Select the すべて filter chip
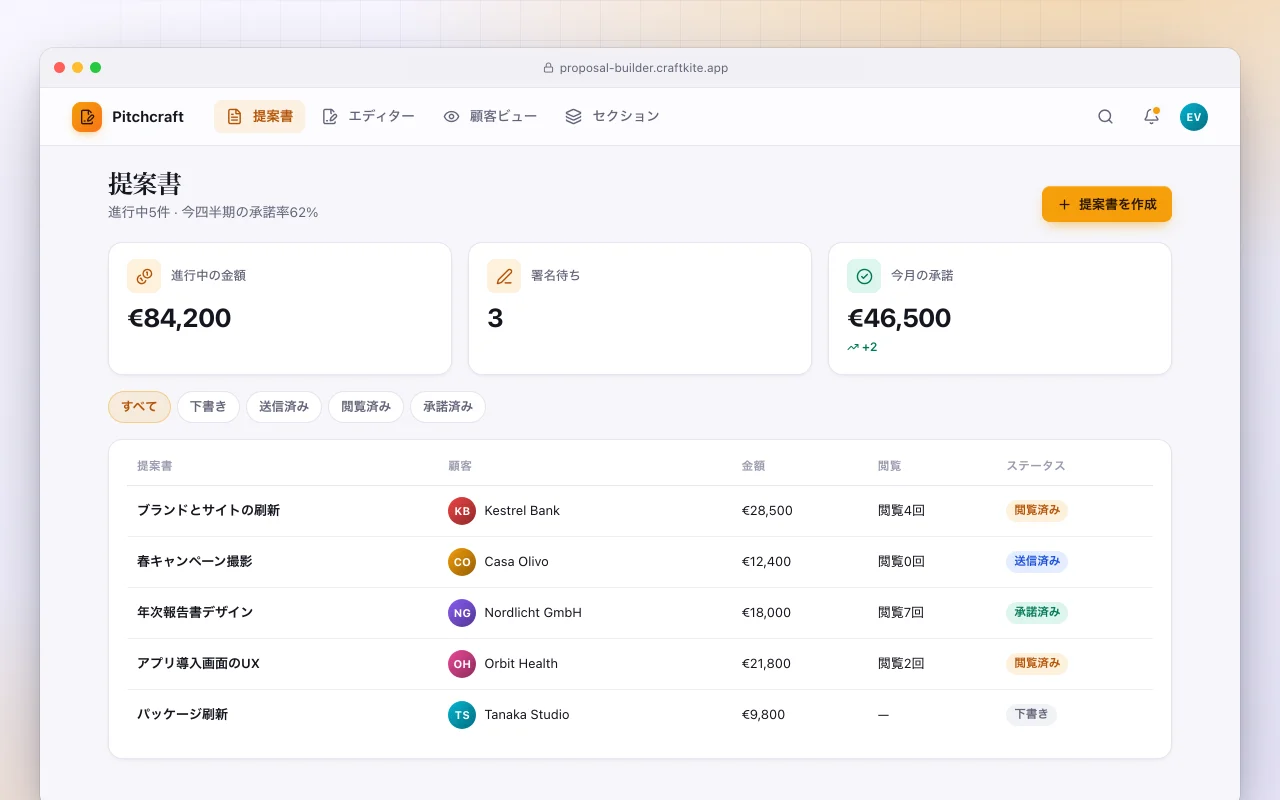 (x=139, y=407)
